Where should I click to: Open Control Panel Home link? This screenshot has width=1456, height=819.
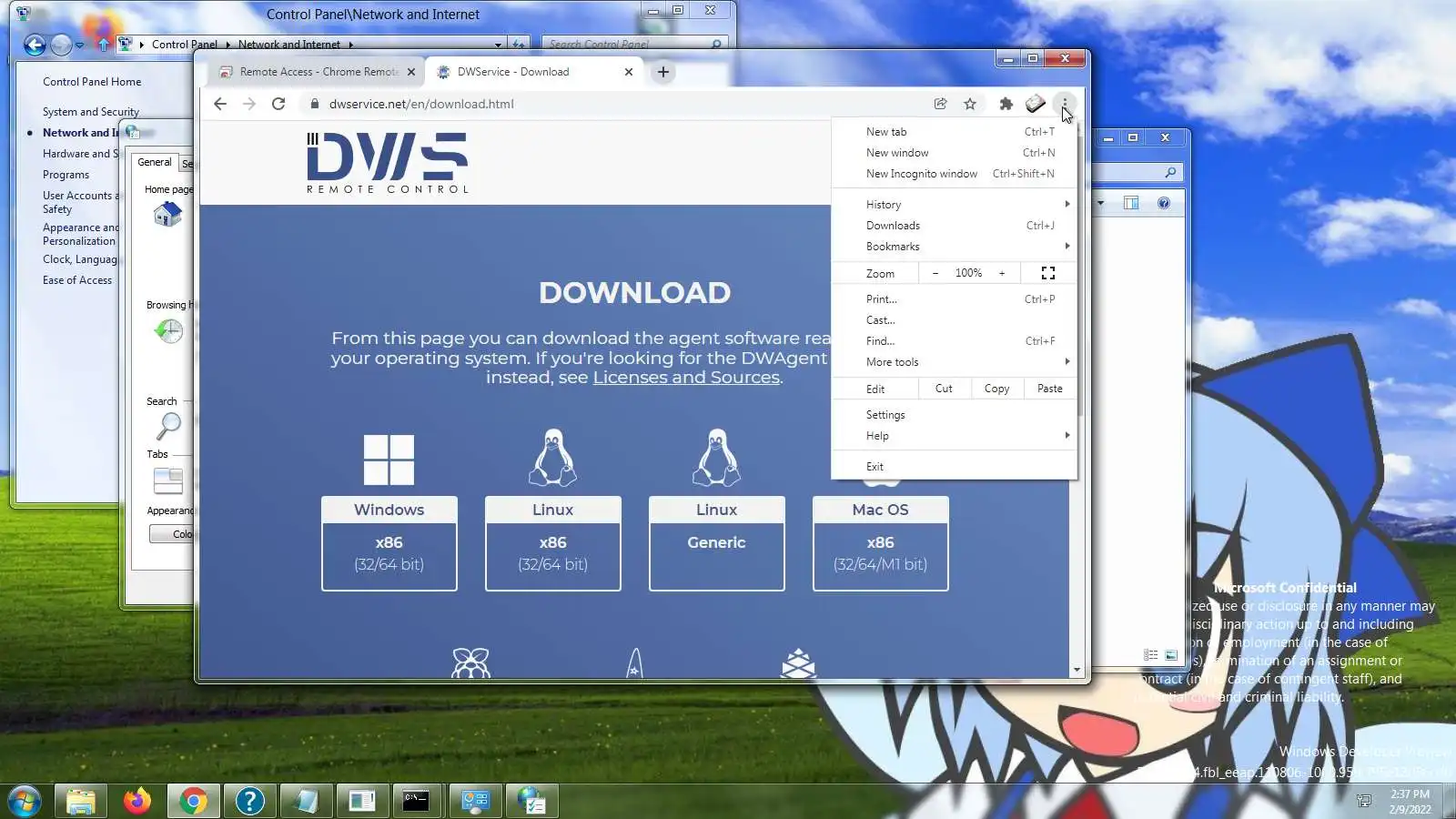click(92, 82)
